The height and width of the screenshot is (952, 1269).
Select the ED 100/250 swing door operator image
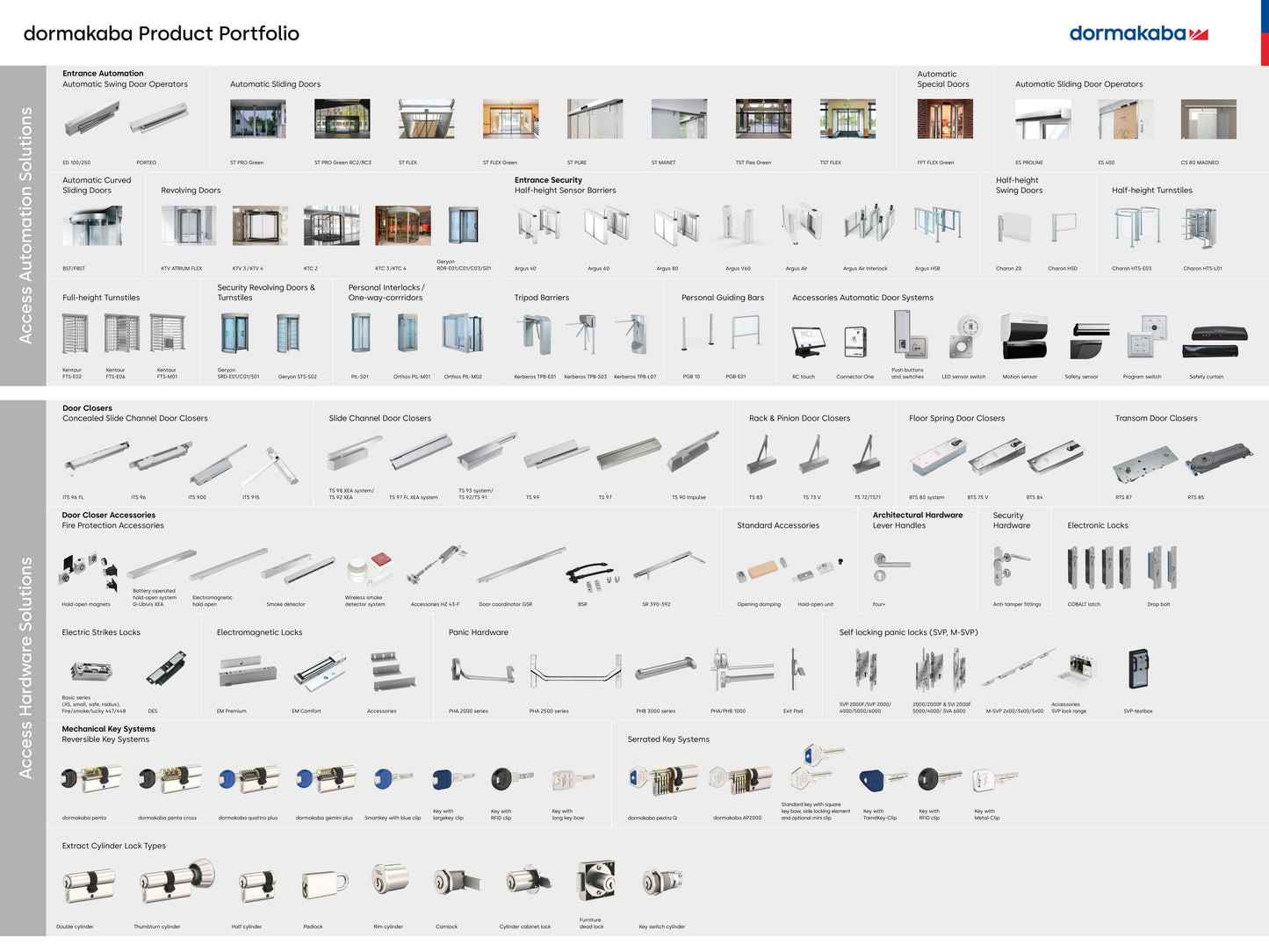pyautogui.click(x=91, y=119)
